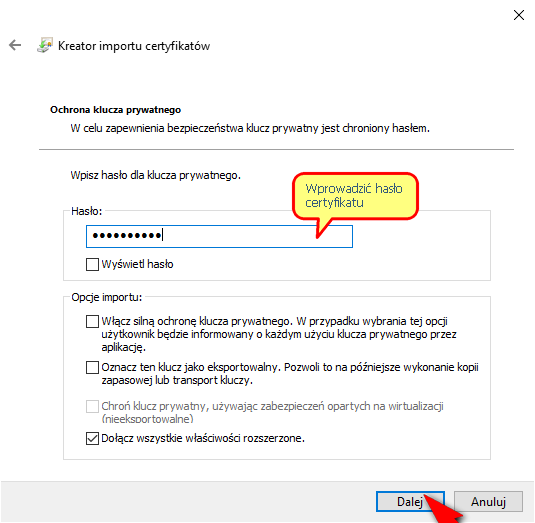Click the greyed-out 'Chroń klucz prywatny' checkbox
Screen dimensions: 535x523
tap(92, 406)
